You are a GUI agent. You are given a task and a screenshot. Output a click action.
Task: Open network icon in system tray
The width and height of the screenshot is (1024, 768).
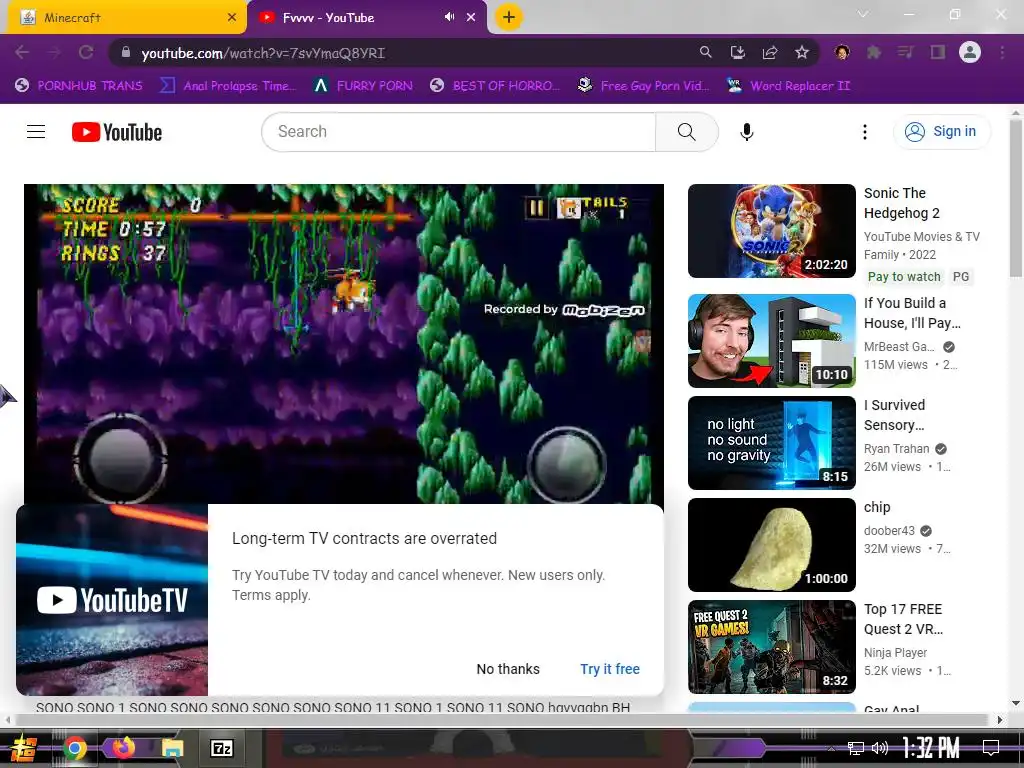[855, 748]
